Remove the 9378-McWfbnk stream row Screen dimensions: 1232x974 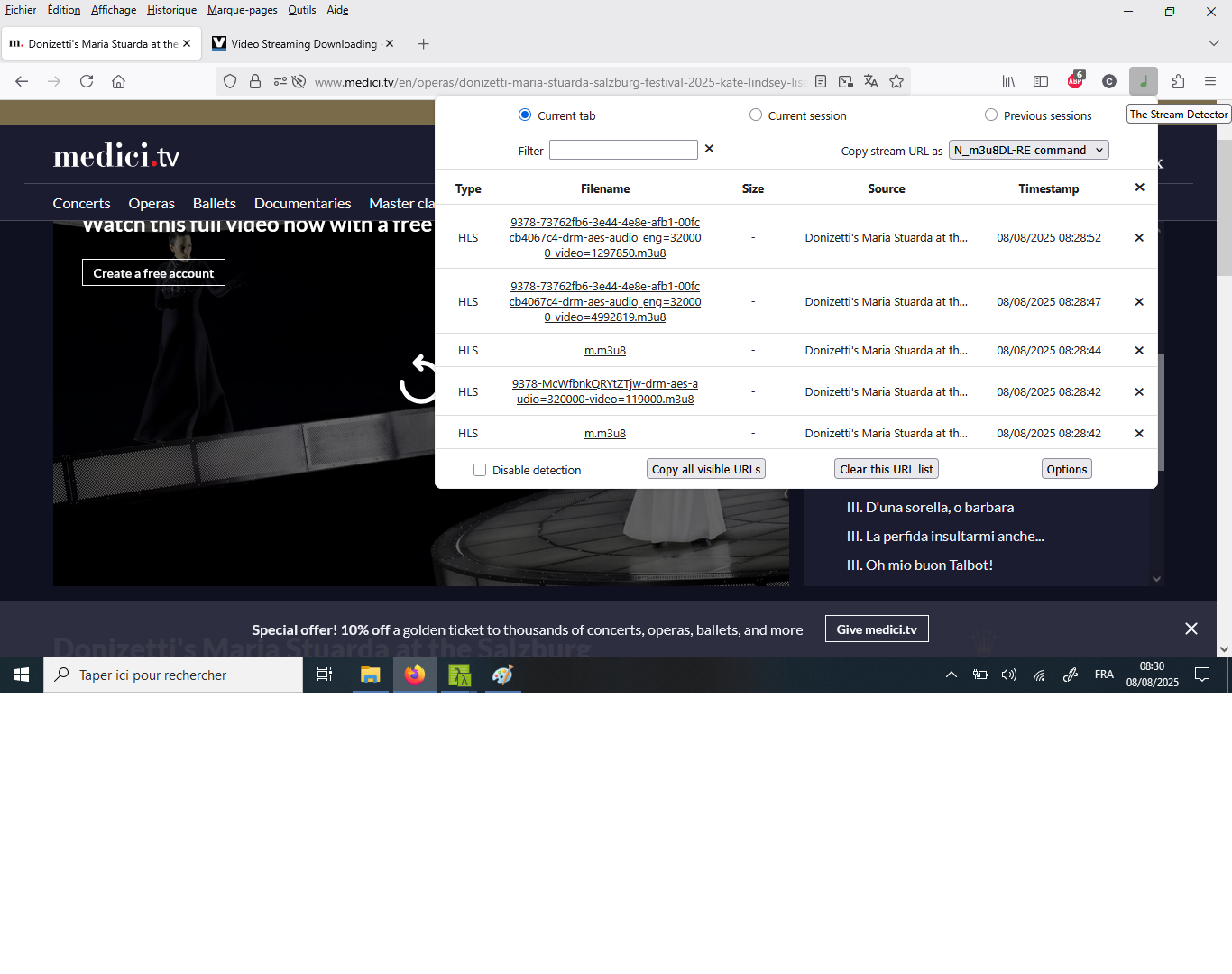(x=1139, y=391)
